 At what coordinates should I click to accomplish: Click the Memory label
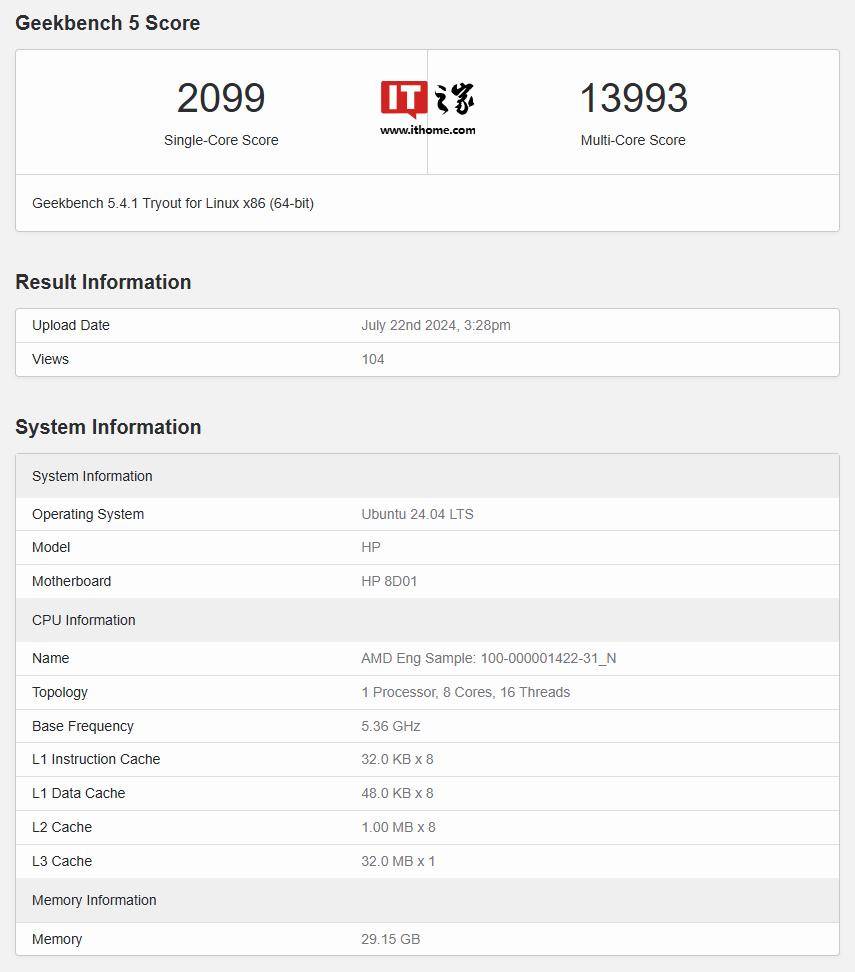pos(57,940)
